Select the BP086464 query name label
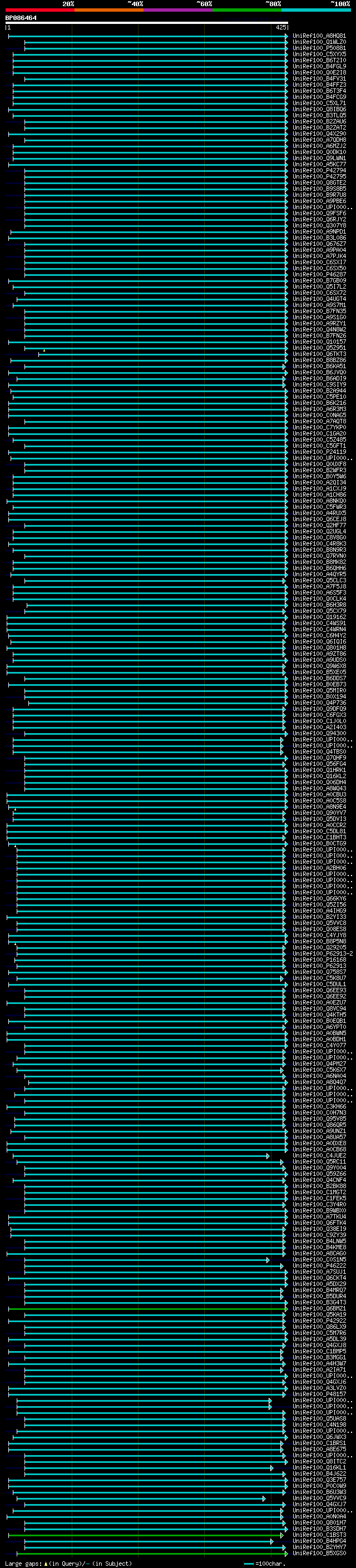356x1568 pixels. [21, 18]
